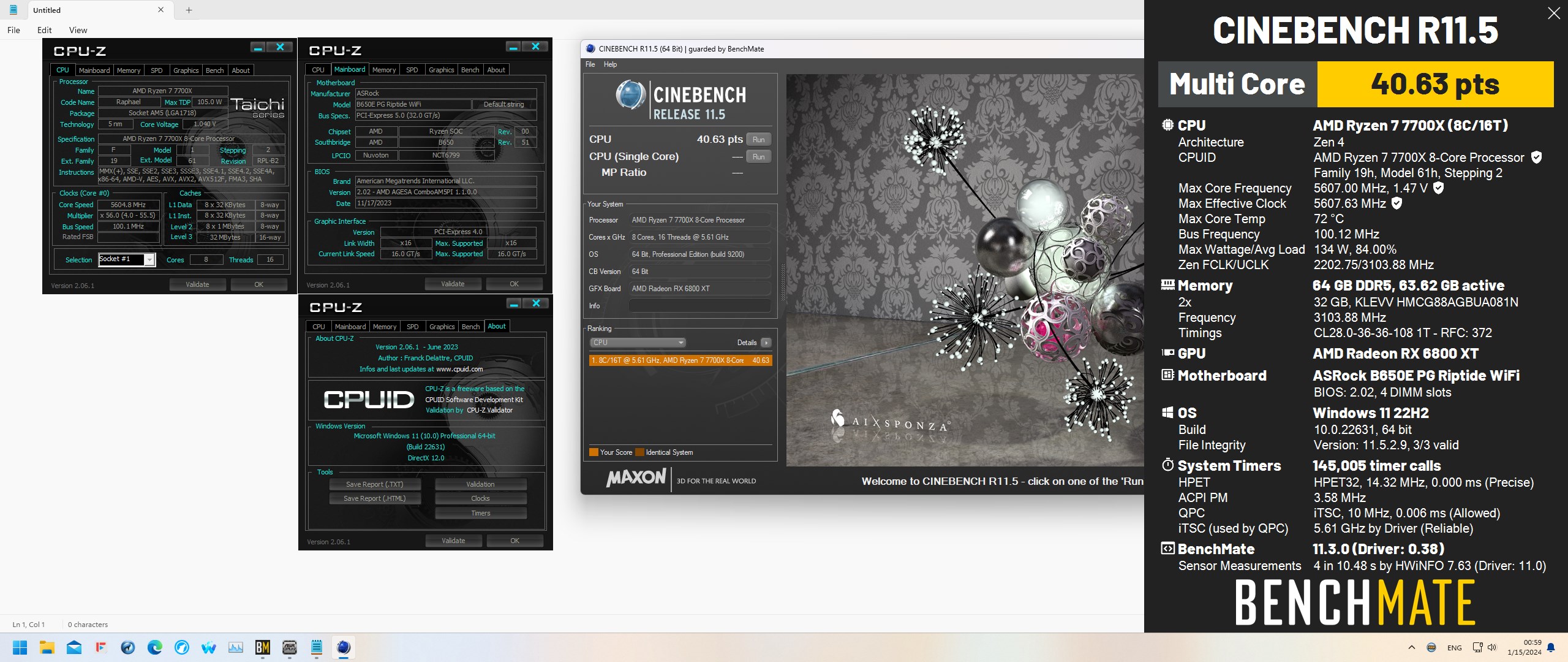Screen dimensions: 1568x662
Task: Open the Cinebench File menu
Action: (590, 64)
